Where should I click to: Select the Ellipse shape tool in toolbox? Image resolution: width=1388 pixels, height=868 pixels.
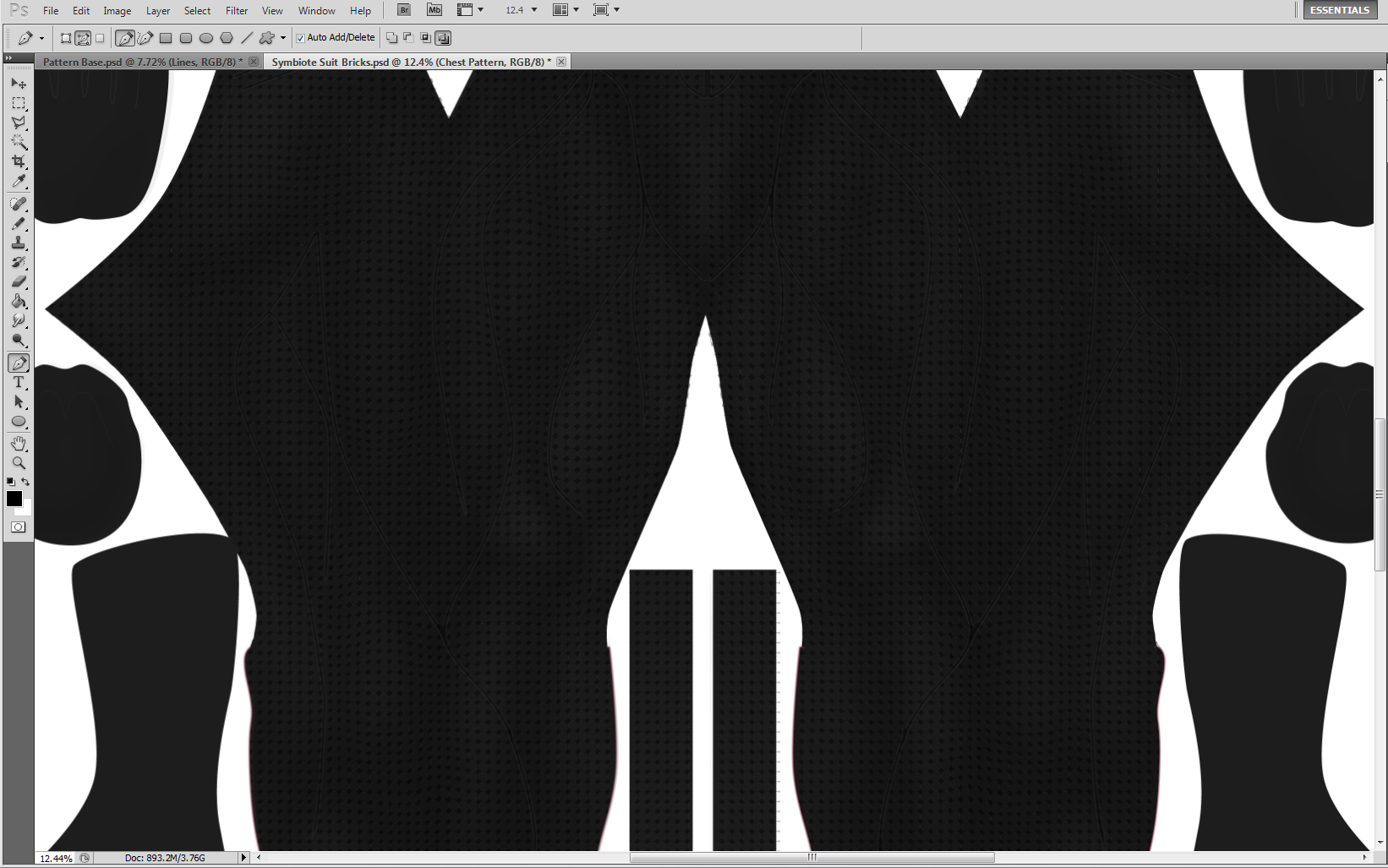[x=19, y=422]
